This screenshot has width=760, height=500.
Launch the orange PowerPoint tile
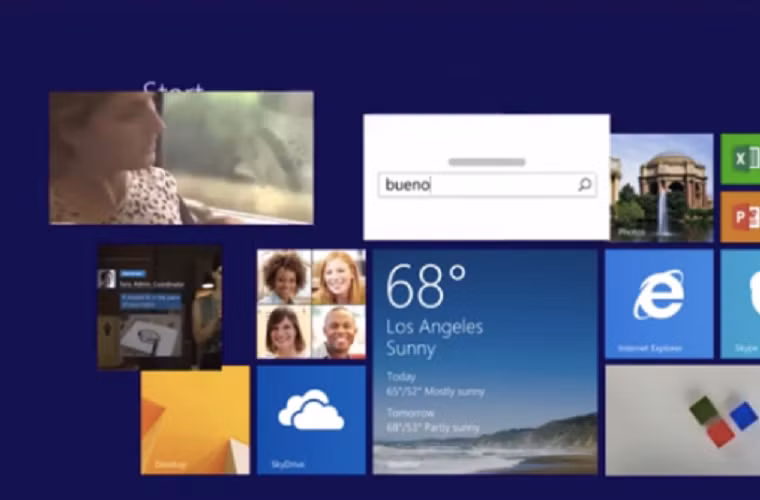[x=740, y=217]
